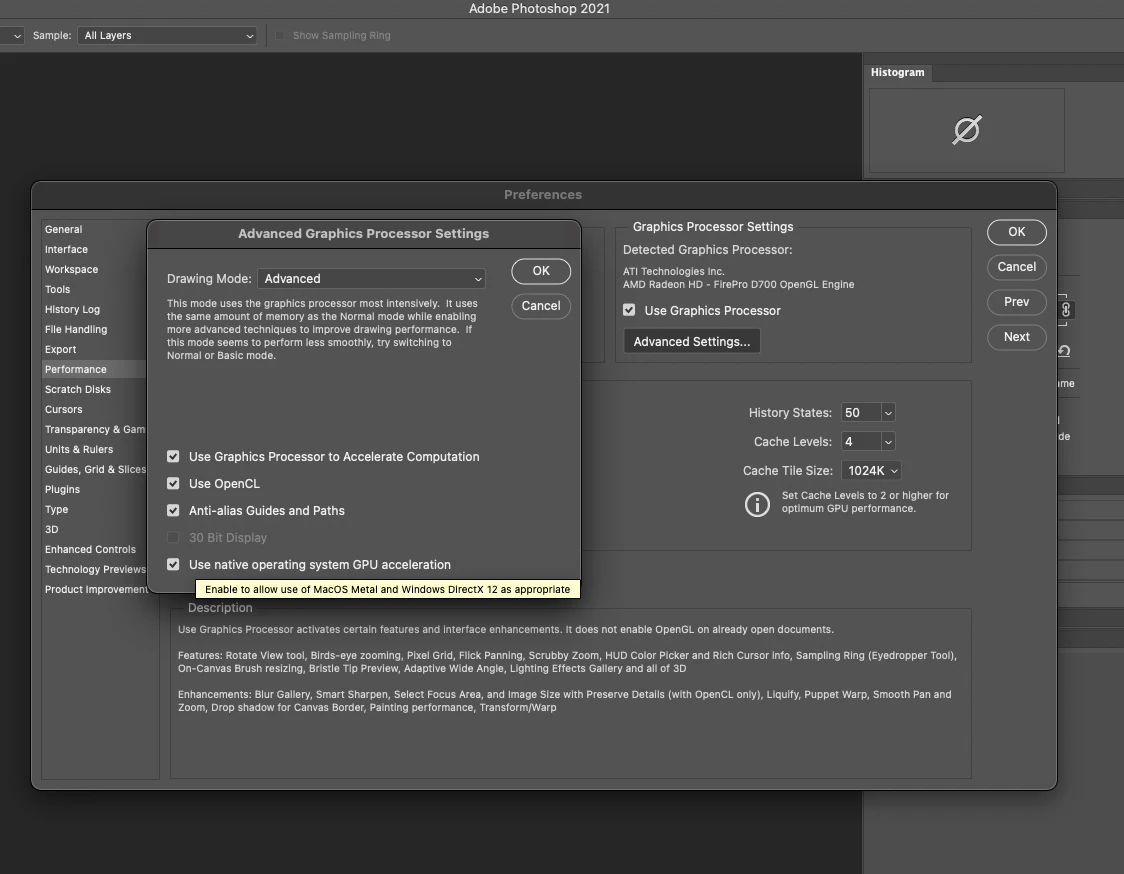The image size is (1124, 874).
Task: Click the Histogram preview area
Action: pyautogui.click(x=966, y=130)
